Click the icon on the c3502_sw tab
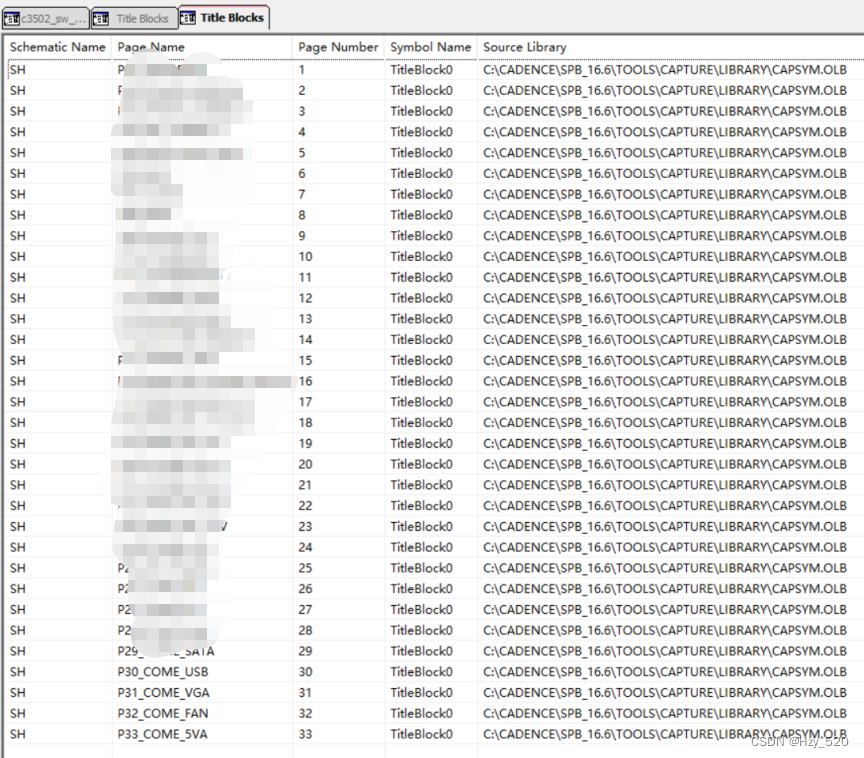Viewport: 864px width, 758px height. (12, 18)
